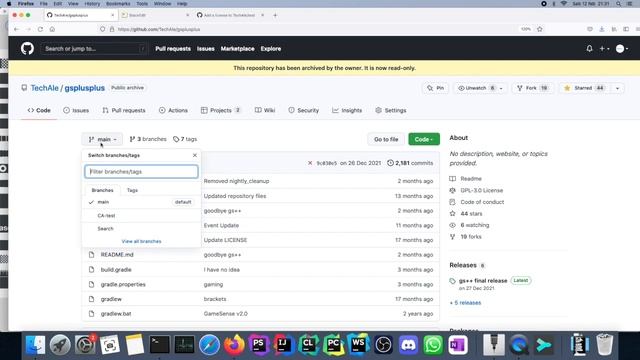Open notifications bell icon
This screenshot has height=360, width=640.
coord(589,49)
